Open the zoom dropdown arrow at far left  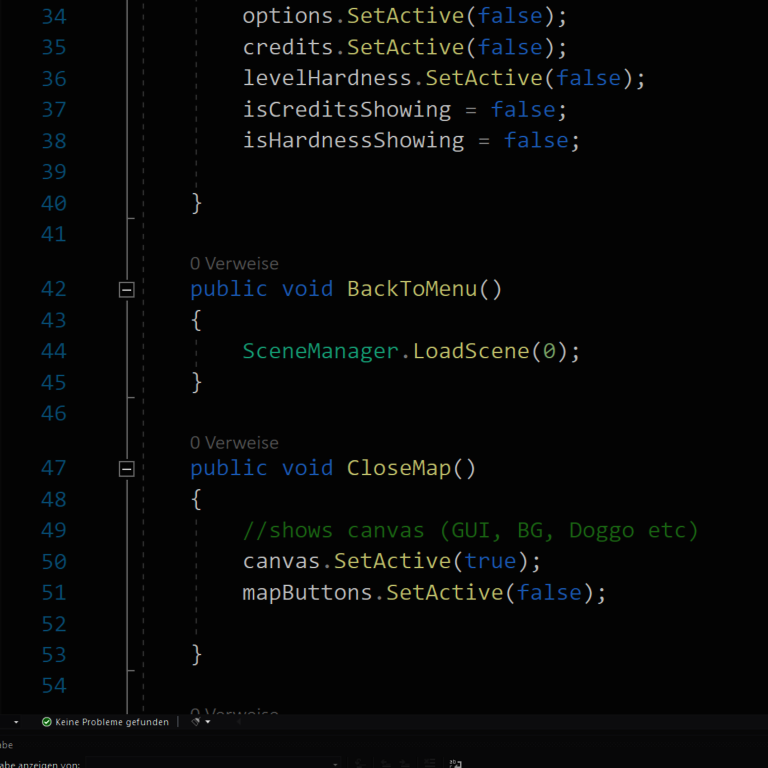tap(15, 722)
